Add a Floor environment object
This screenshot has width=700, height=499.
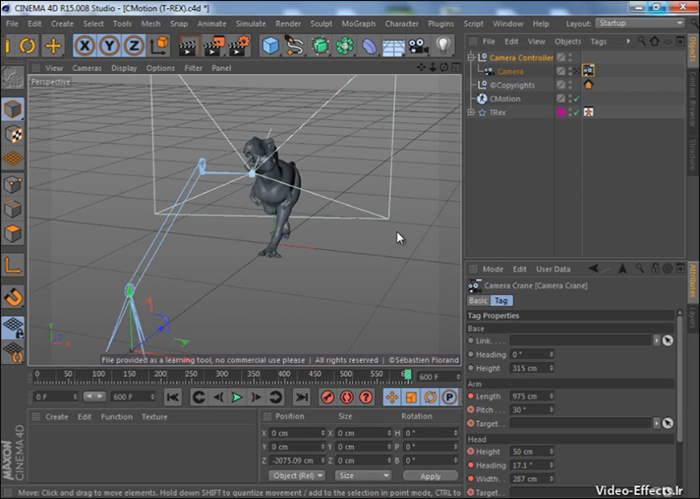[x=393, y=46]
